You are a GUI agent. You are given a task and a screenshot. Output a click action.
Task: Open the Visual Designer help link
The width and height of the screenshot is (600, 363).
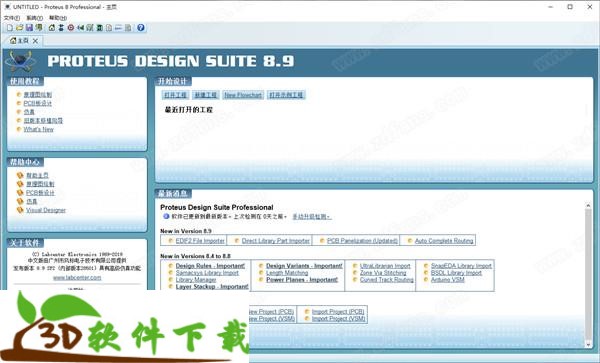(x=46, y=210)
